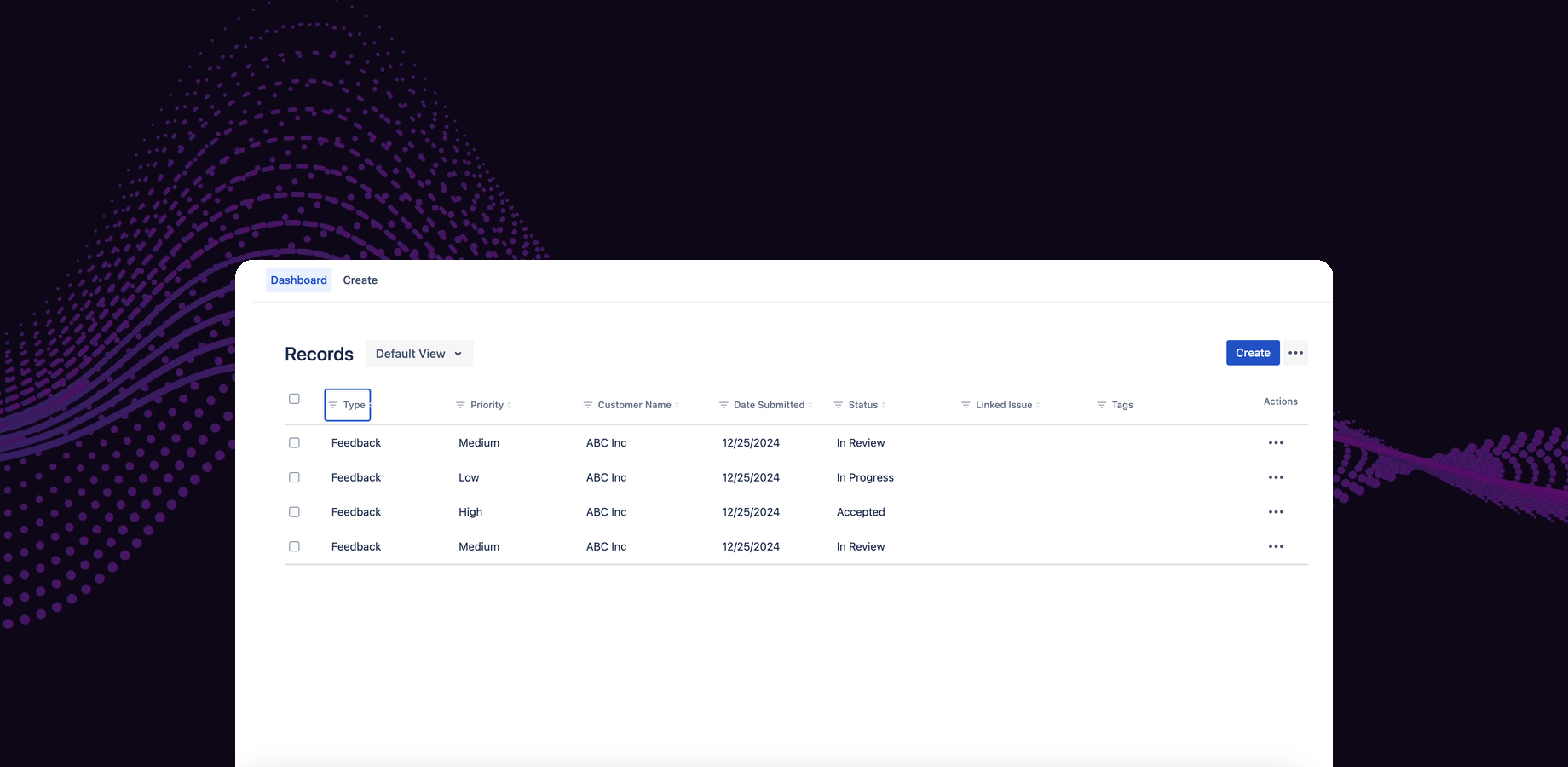Open actions menu for the Accepted record

[x=1276, y=511]
